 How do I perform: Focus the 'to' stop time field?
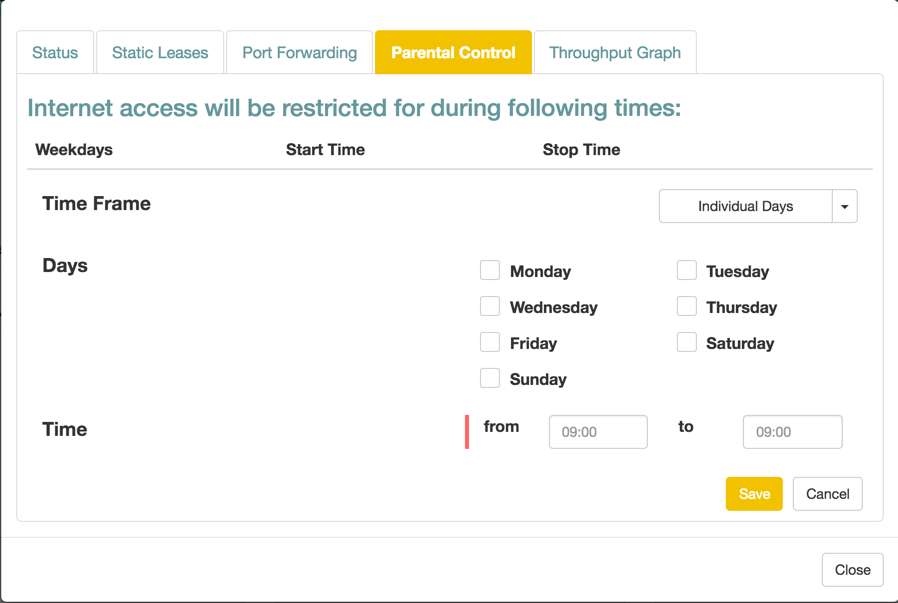(x=792, y=432)
